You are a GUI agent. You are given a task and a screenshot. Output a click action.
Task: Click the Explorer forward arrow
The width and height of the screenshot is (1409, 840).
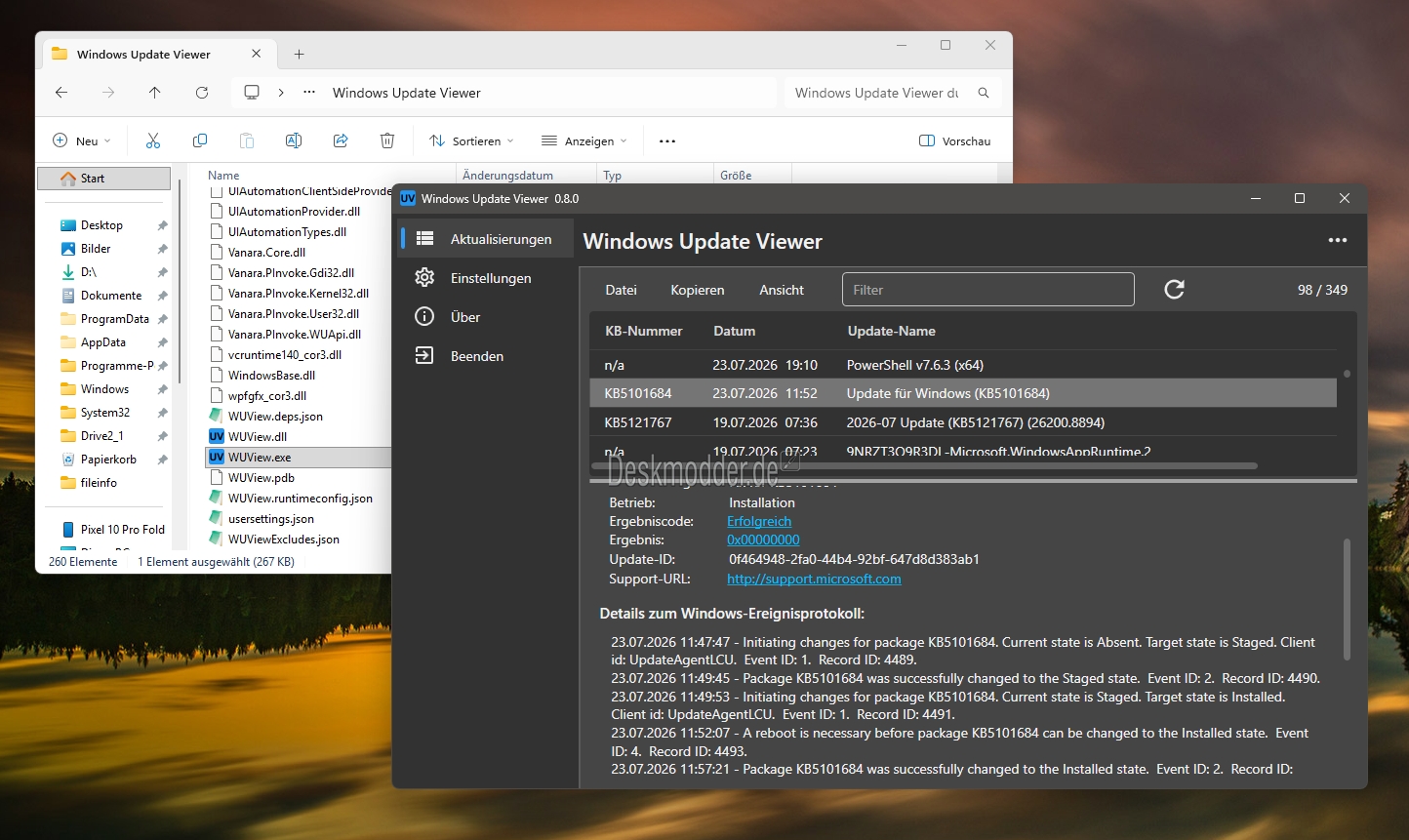[x=108, y=93]
